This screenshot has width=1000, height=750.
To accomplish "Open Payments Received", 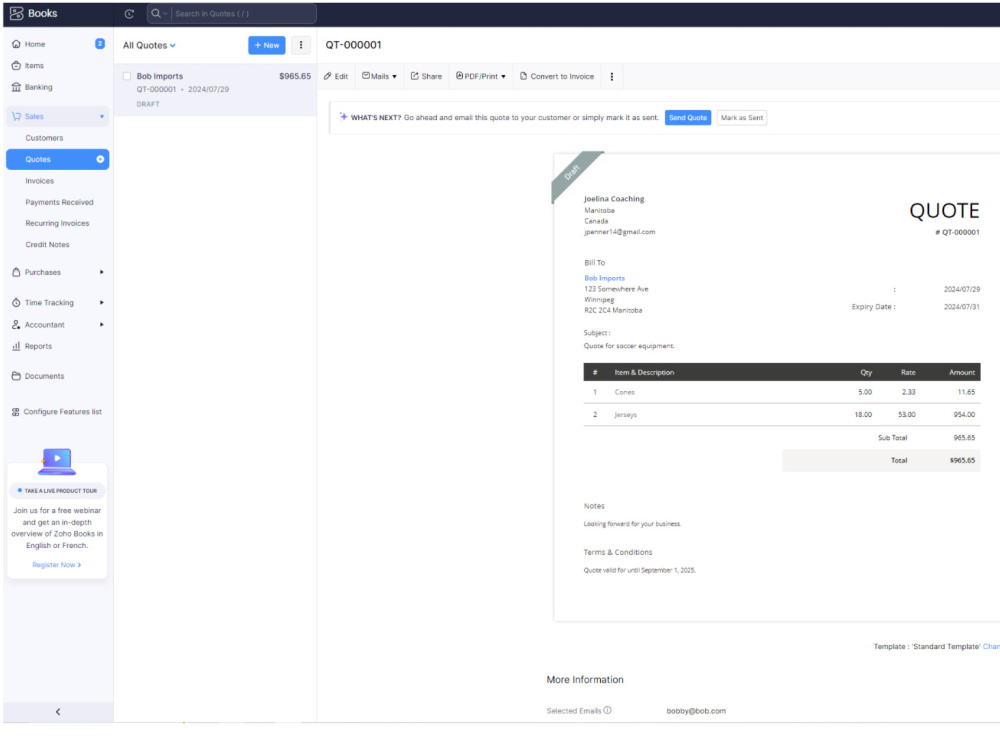I will [59, 202].
